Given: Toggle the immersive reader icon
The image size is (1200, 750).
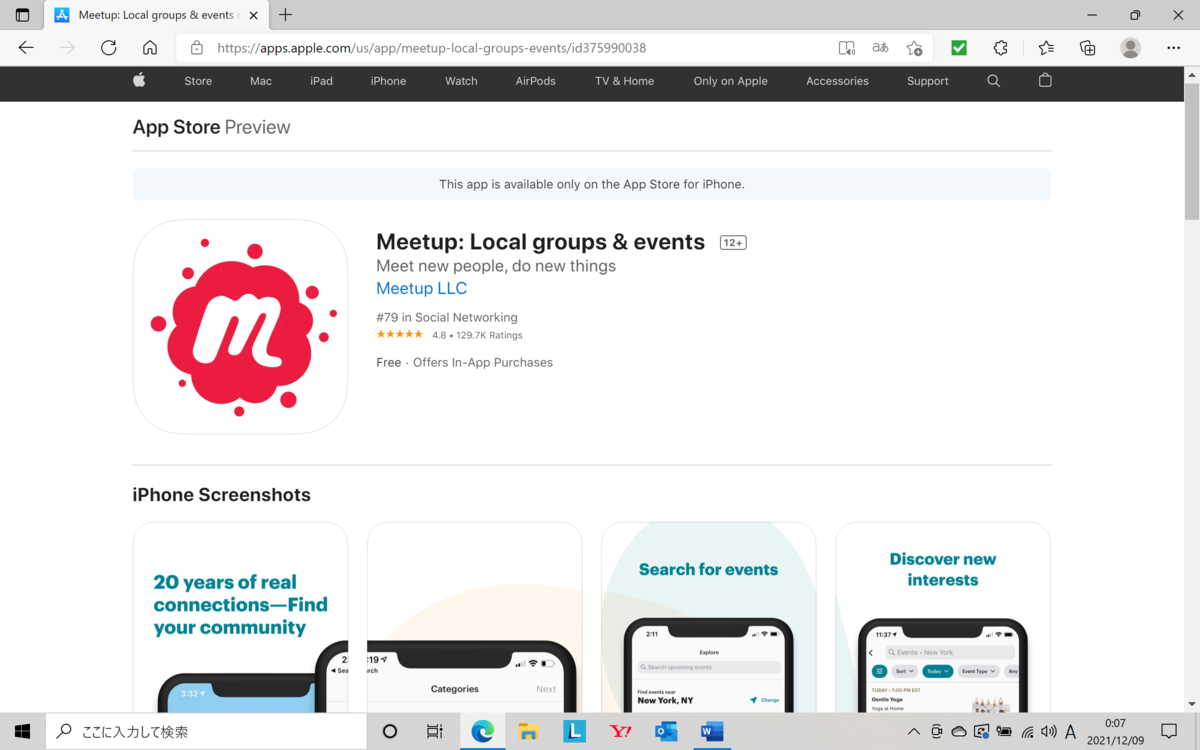Looking at the screenshot, I should (x=846, y=48).
